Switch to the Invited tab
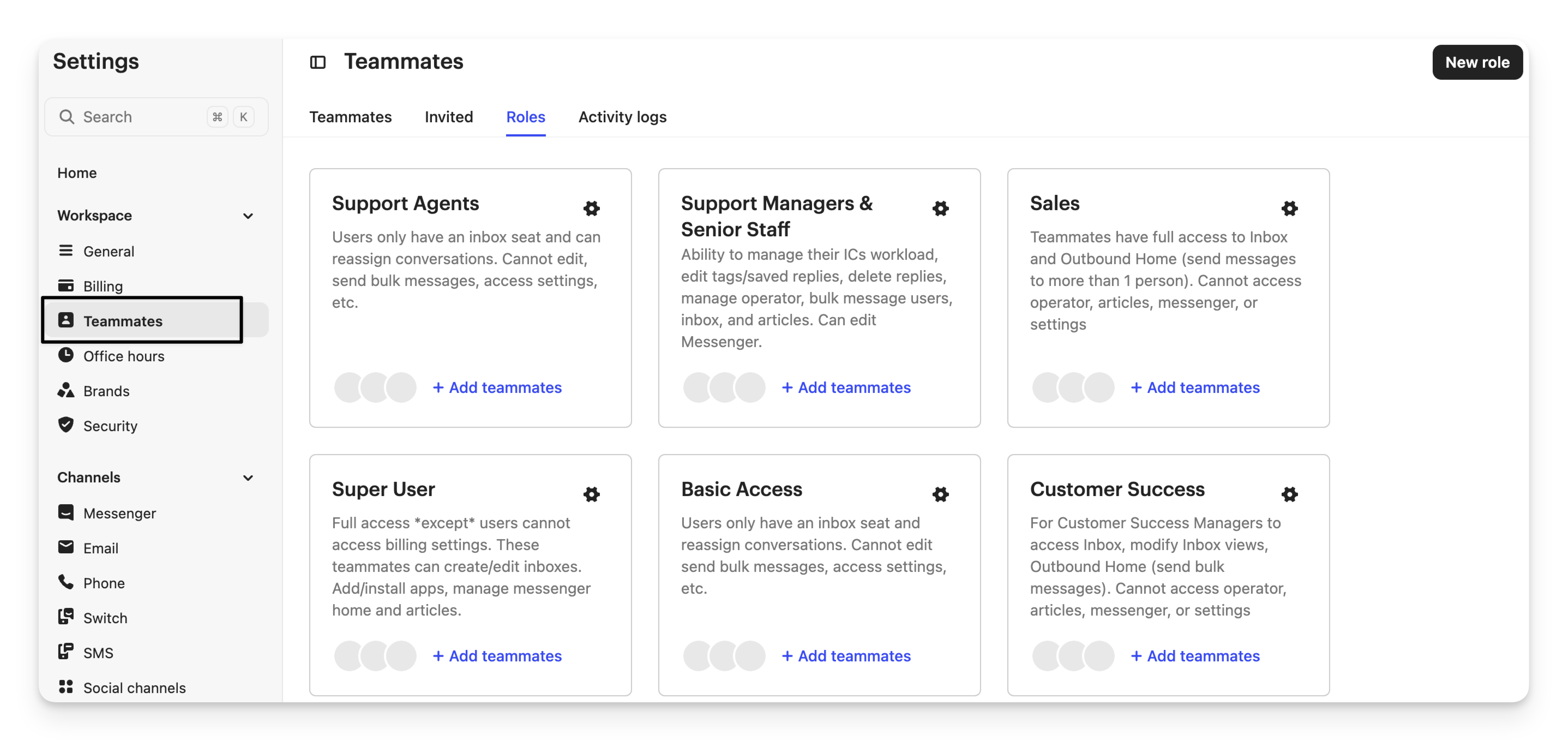Image resolution: width=1568 pixels, height=741 pixels. coord(449,117)
